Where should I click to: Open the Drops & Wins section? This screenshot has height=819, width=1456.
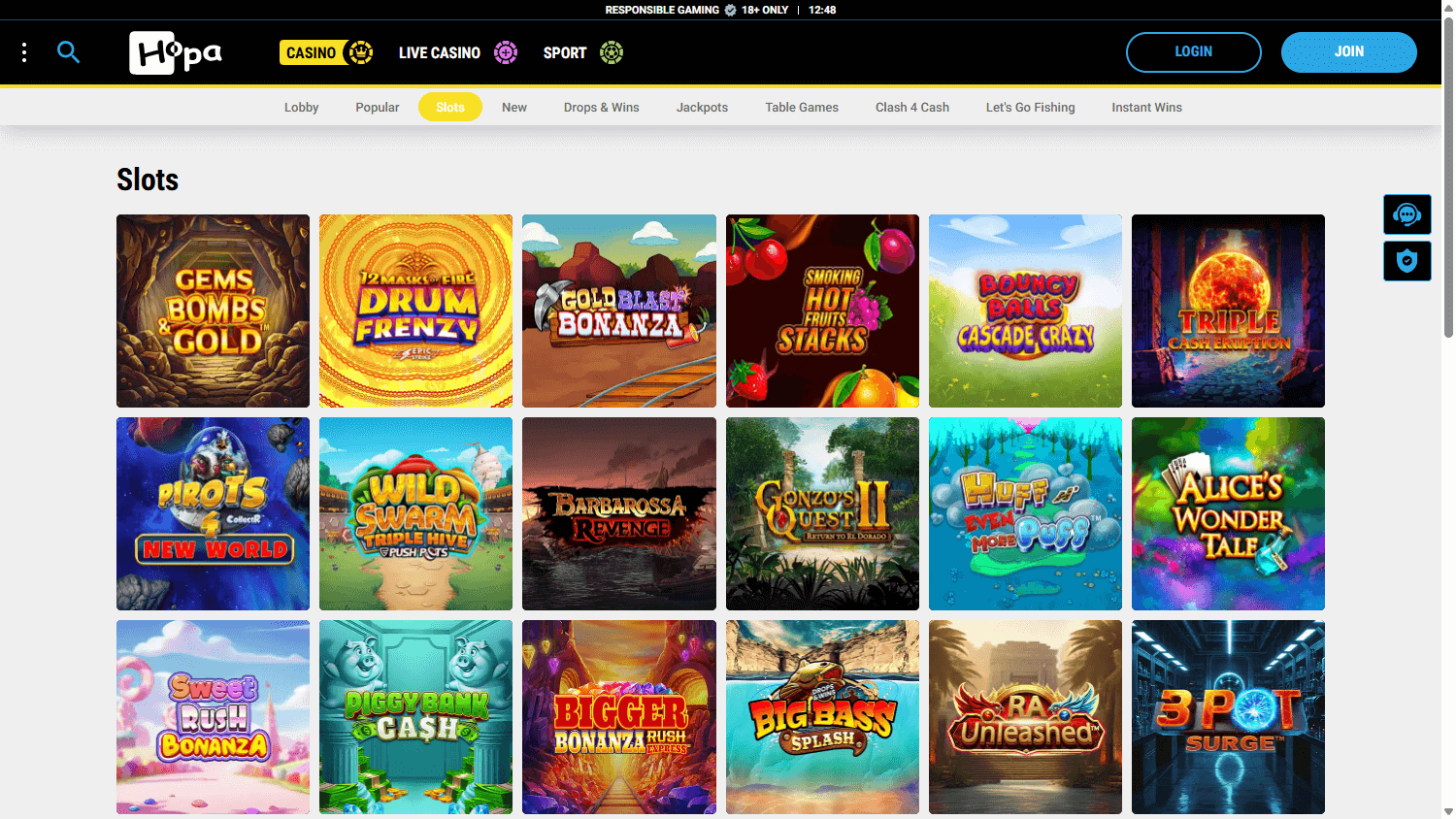point(601,107)
